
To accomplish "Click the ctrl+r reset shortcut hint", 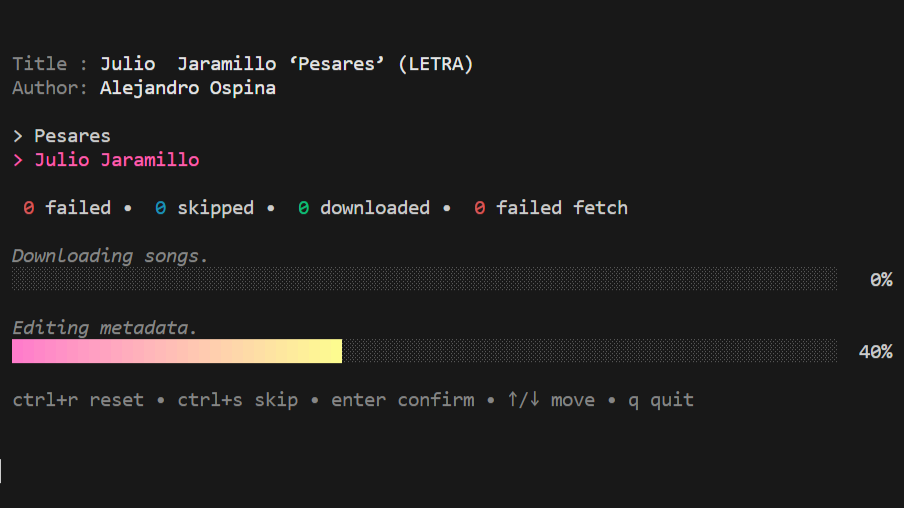I will point(78,400).
